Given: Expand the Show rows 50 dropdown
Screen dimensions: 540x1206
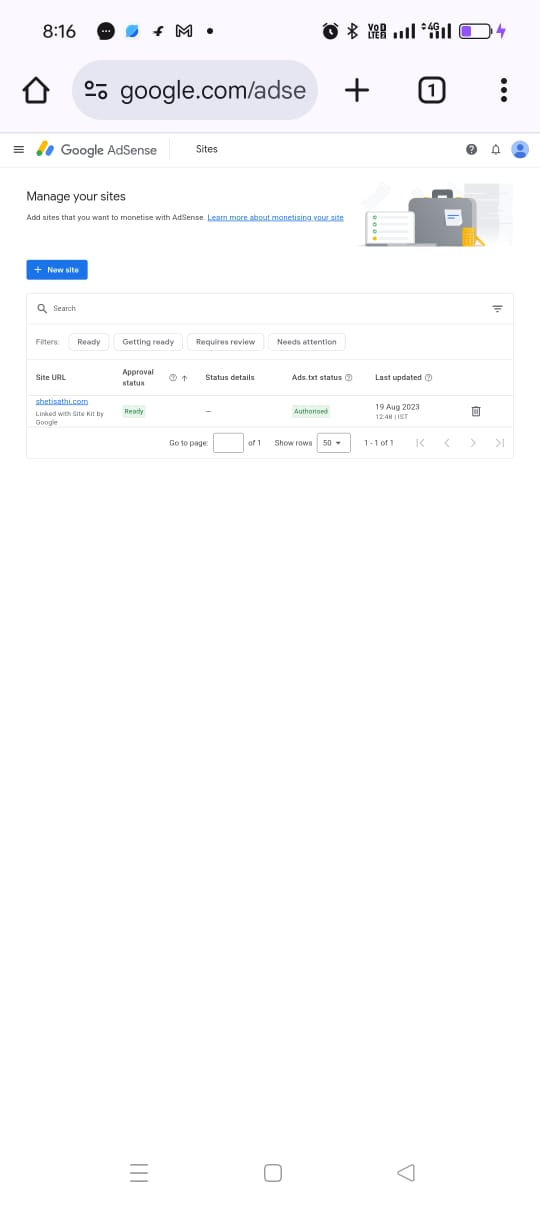Looking at the screenshot, I should tap(333, 442).
